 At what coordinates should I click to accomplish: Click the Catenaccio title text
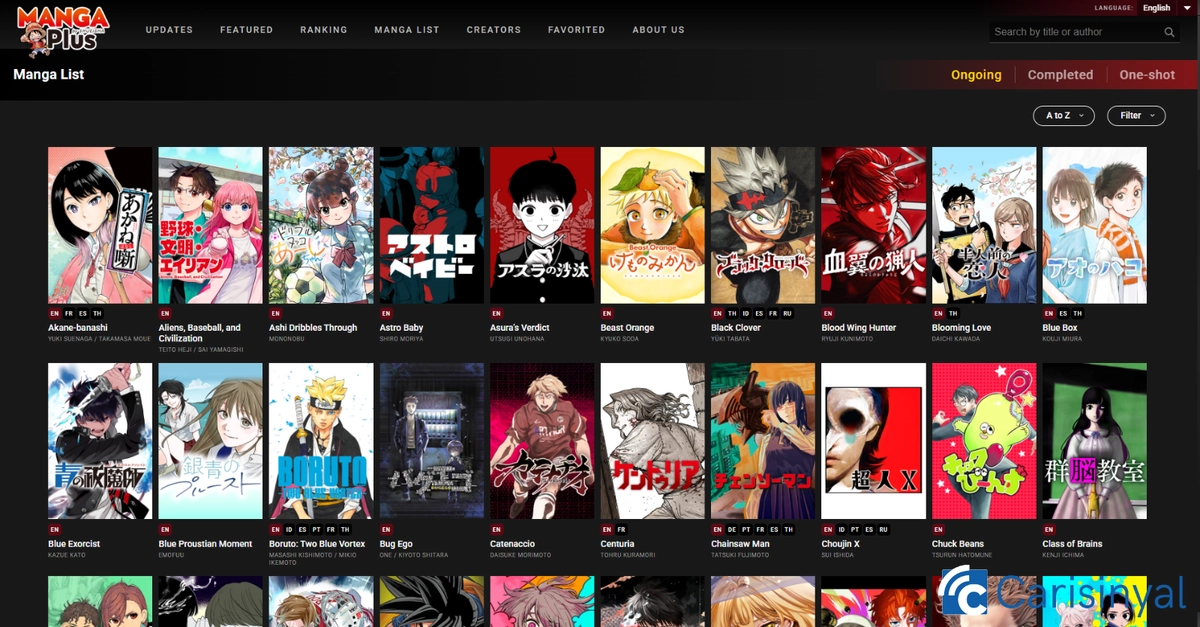[x=513, y=544]
